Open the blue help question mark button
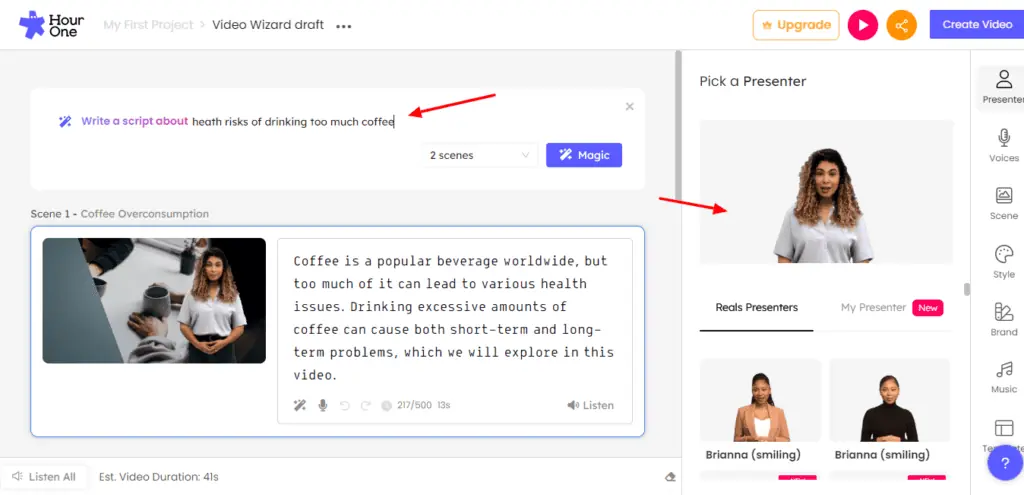1024x495 pixels. [1004, 464]
